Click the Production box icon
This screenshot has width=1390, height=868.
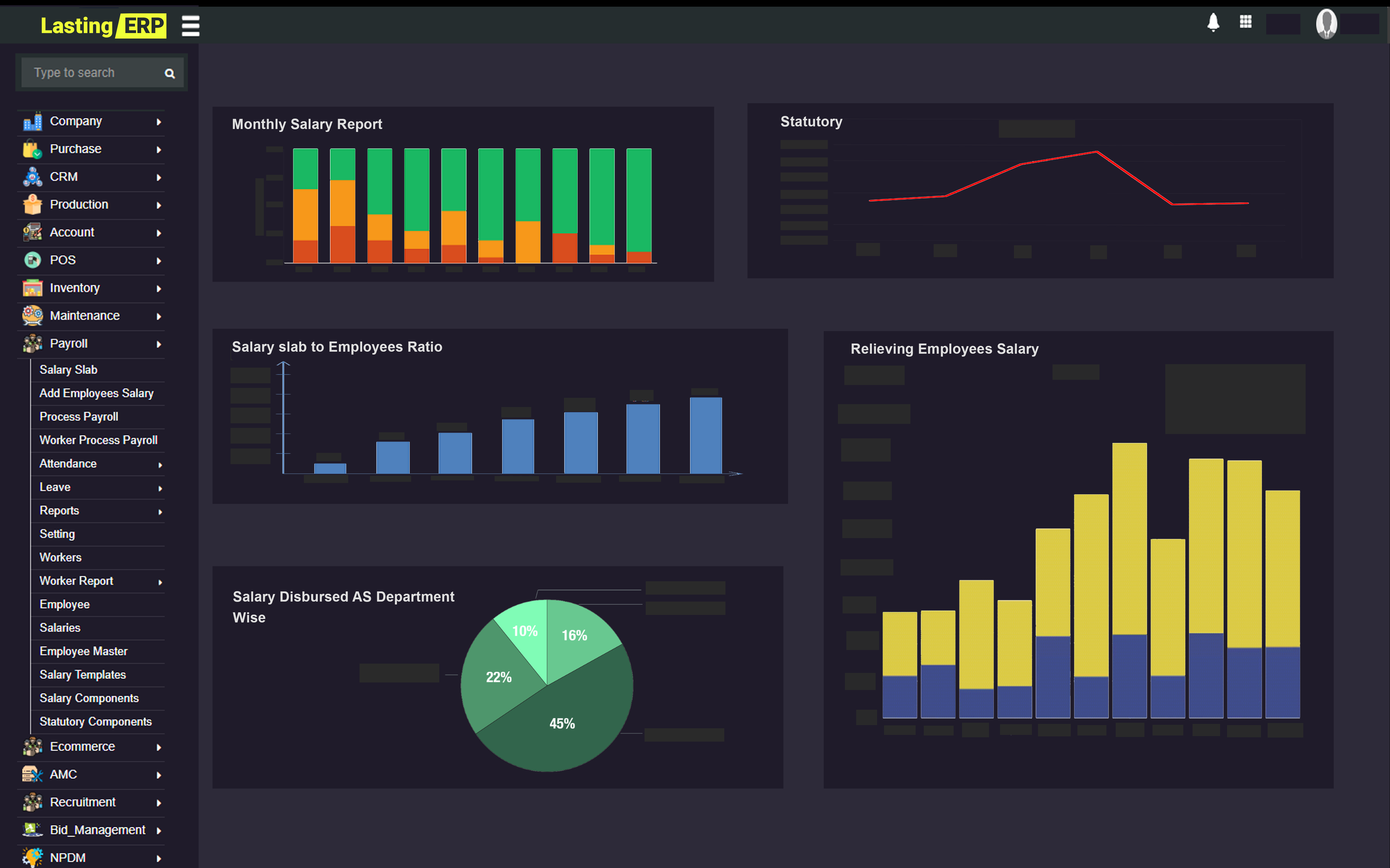(x=33, y=205)
